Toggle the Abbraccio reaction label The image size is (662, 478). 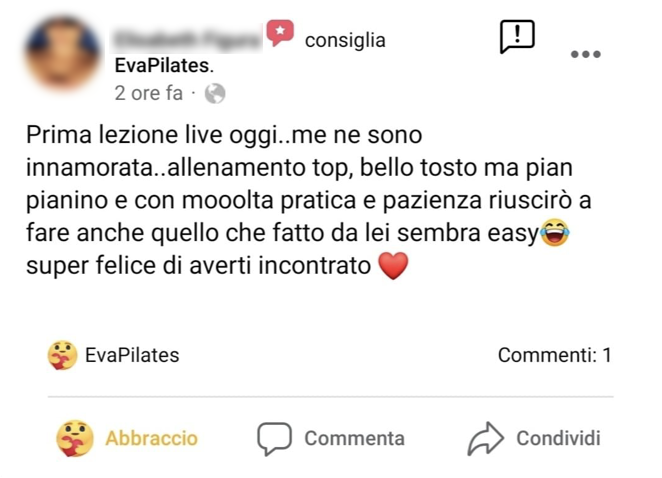point(151,438)
